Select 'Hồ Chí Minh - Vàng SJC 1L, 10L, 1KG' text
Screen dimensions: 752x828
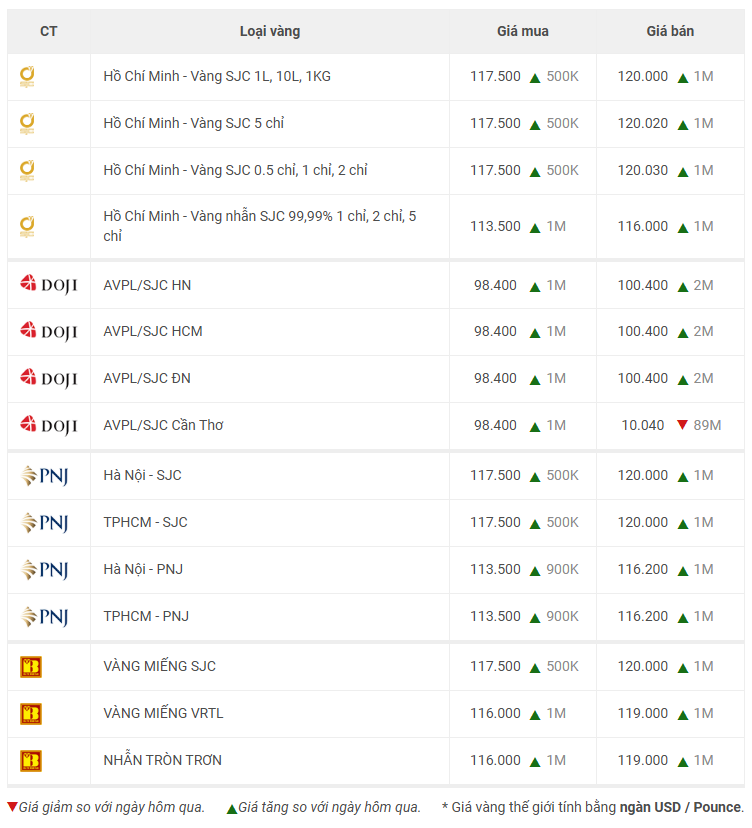[x=217, y=77]
